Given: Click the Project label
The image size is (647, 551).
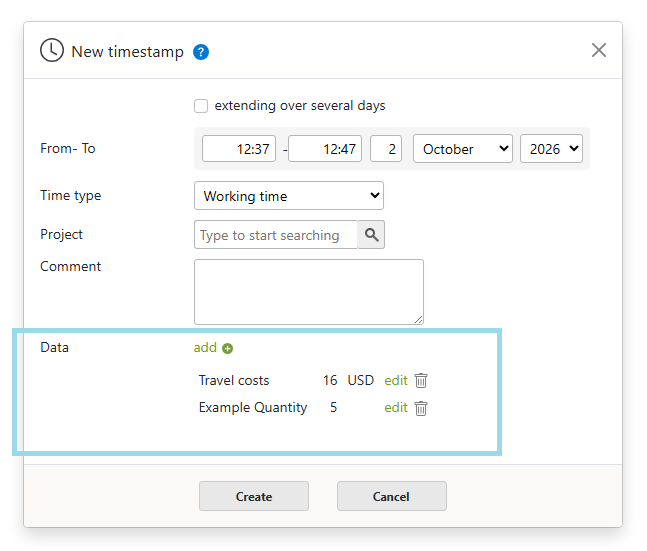Looking at the screenshot, I should tap(61, 234).
